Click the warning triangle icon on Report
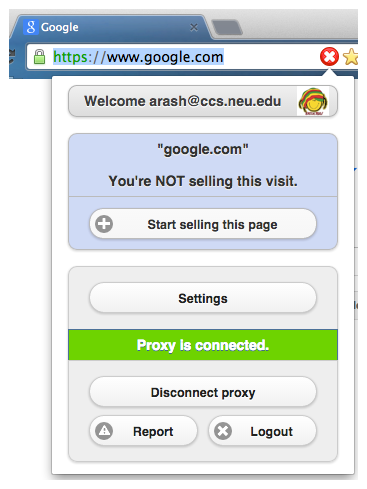Image resolution: width=367 pixels, height=489 pixels. click(104, 431)
